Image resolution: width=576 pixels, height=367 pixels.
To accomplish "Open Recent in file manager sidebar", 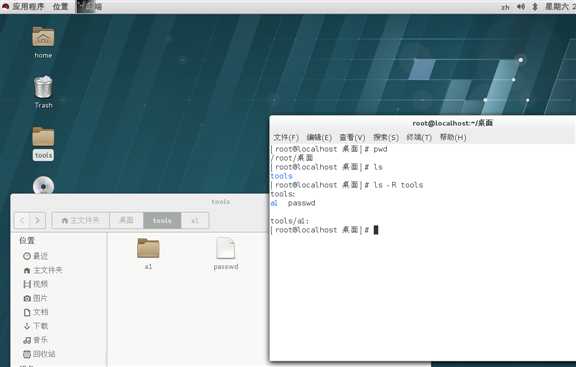I will click(35, 256).
